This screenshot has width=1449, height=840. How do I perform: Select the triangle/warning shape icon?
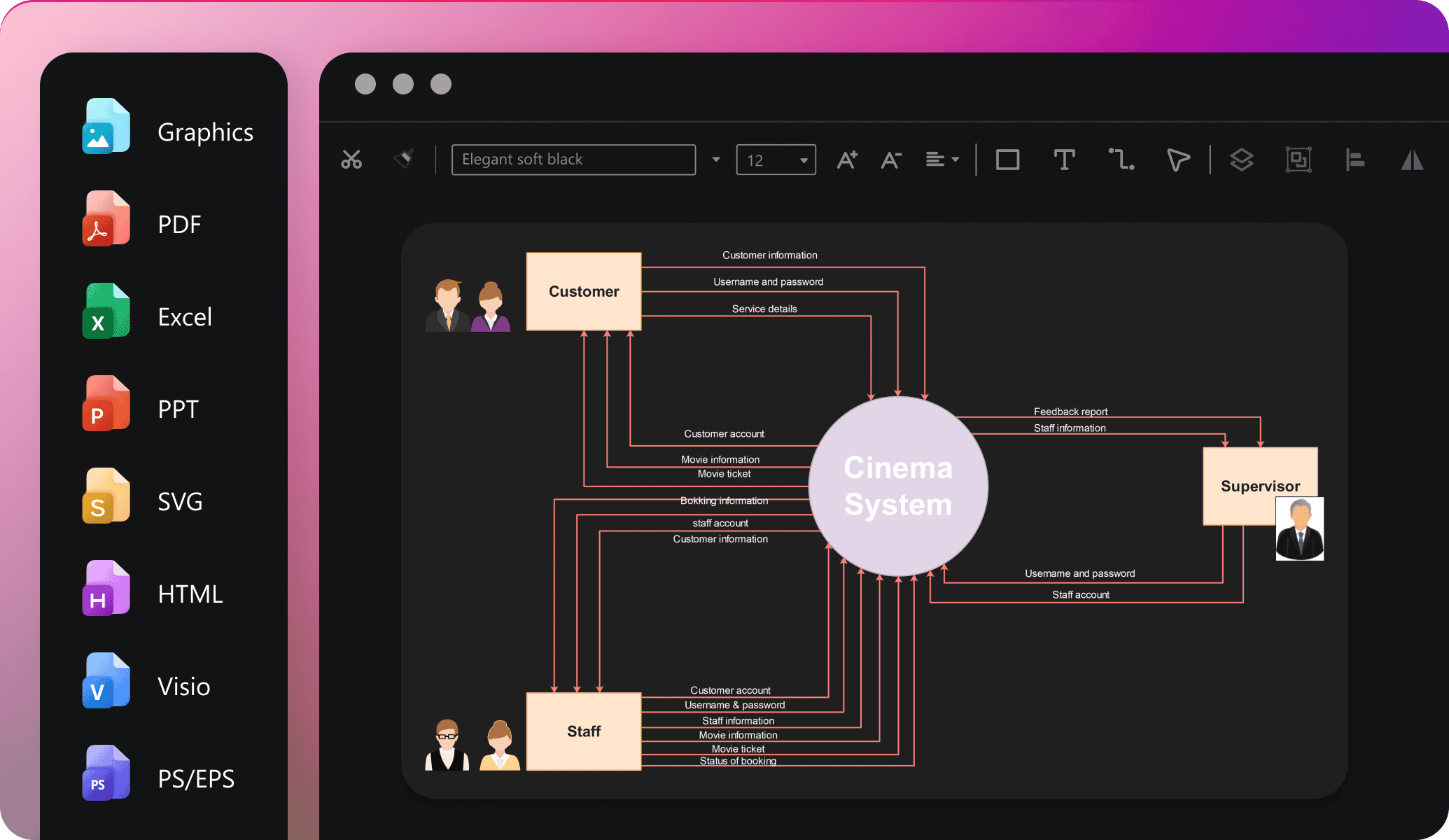pyautogui.click(x=1413, y=158)
